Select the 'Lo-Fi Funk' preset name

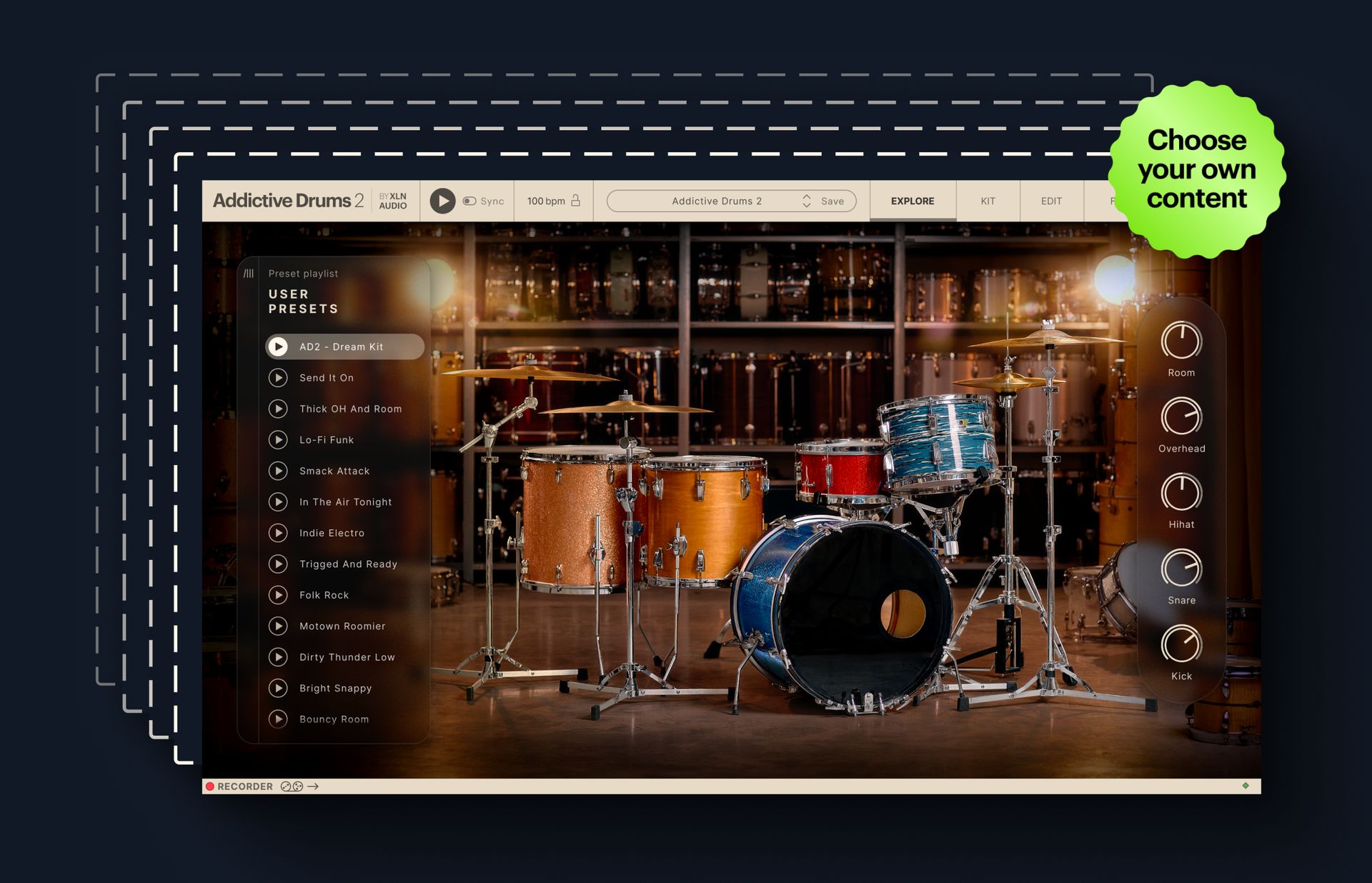(327, 440)
